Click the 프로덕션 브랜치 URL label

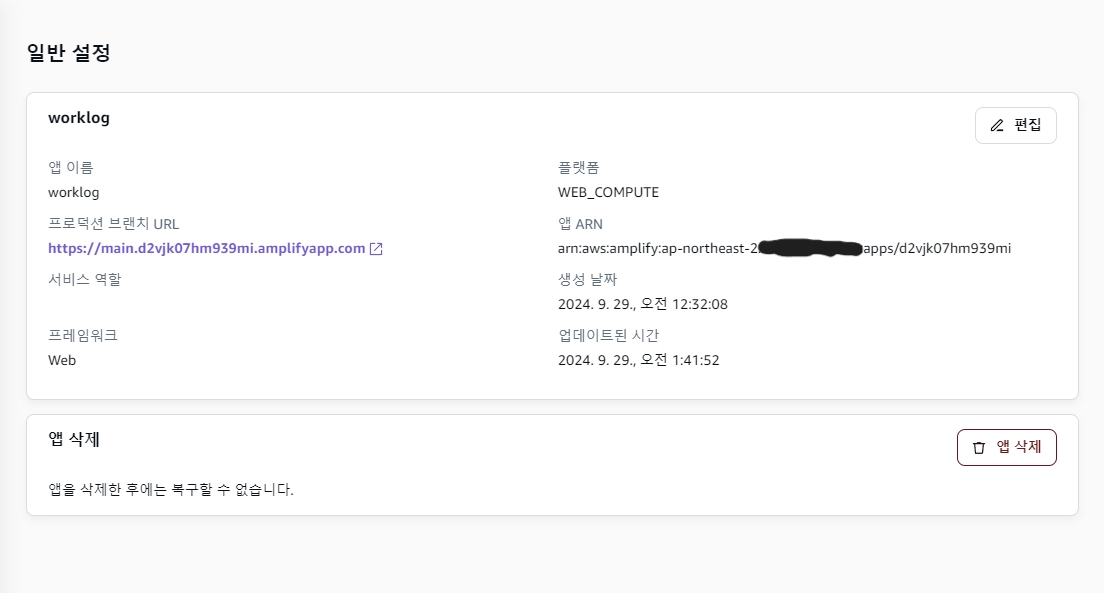(x=114, y=224)
